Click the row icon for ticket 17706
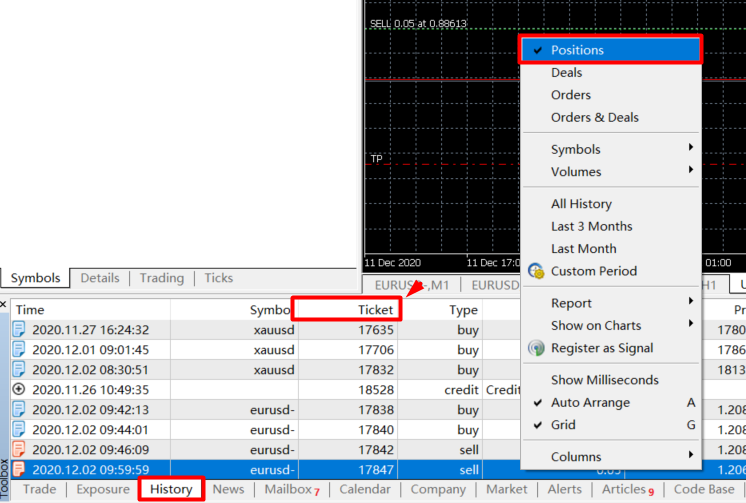The height and width of the screenshot is (503, 746). pyautogui.click(x=19, y=350)
